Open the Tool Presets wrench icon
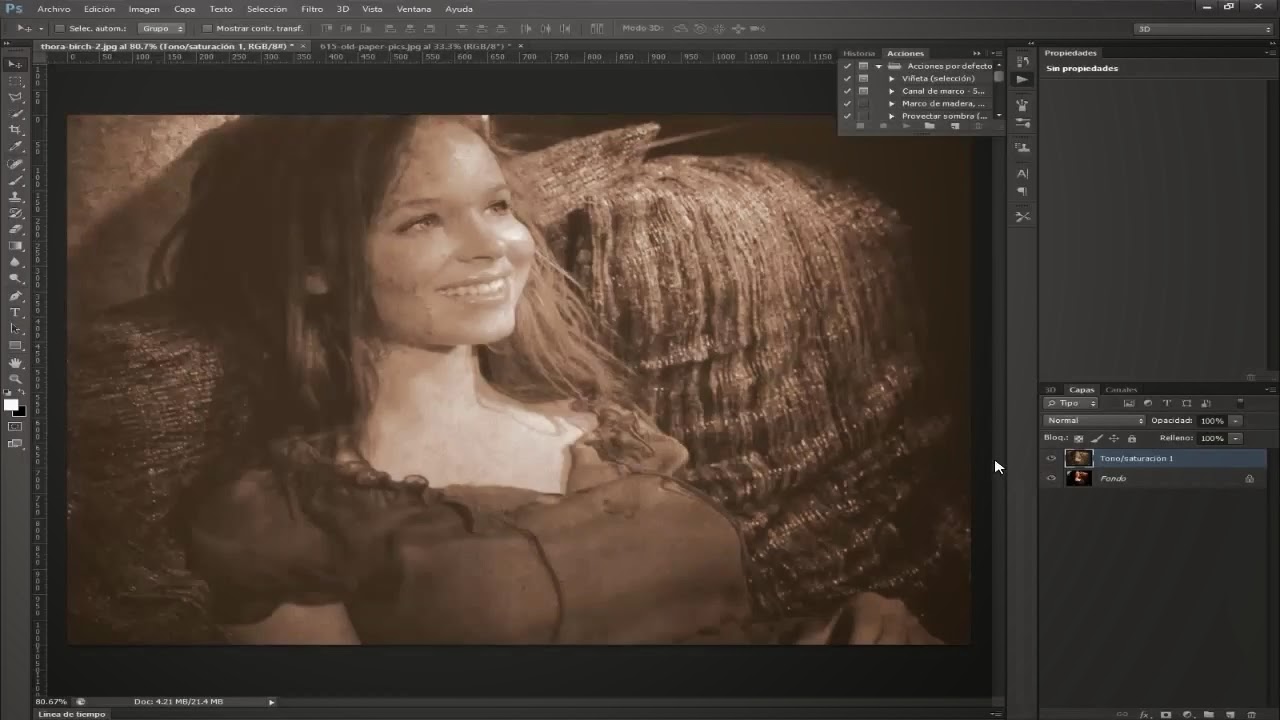 (x=1022, y=216)
